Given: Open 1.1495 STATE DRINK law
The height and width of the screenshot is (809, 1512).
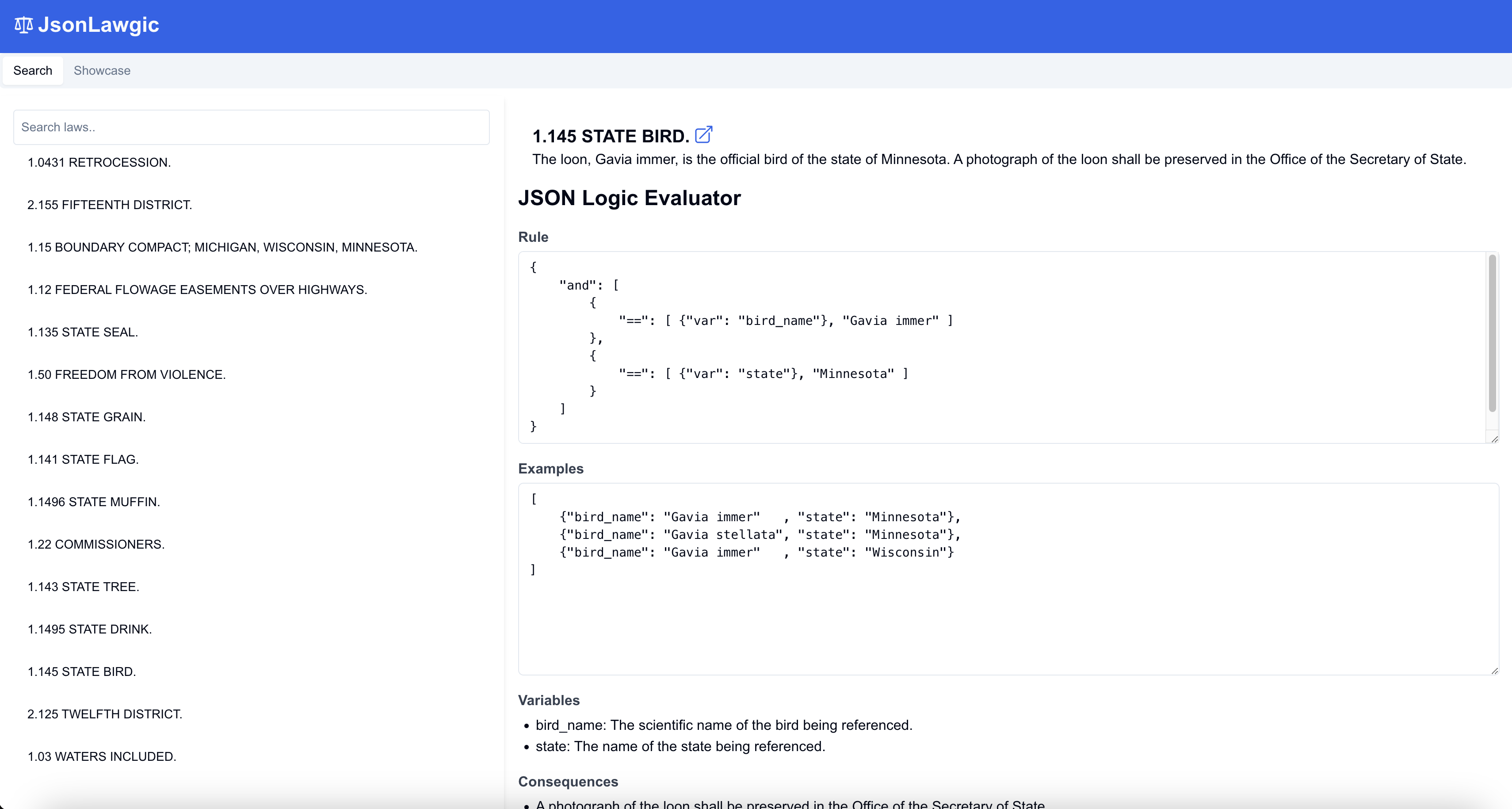Looking at the screenshot, I should 90,630.
